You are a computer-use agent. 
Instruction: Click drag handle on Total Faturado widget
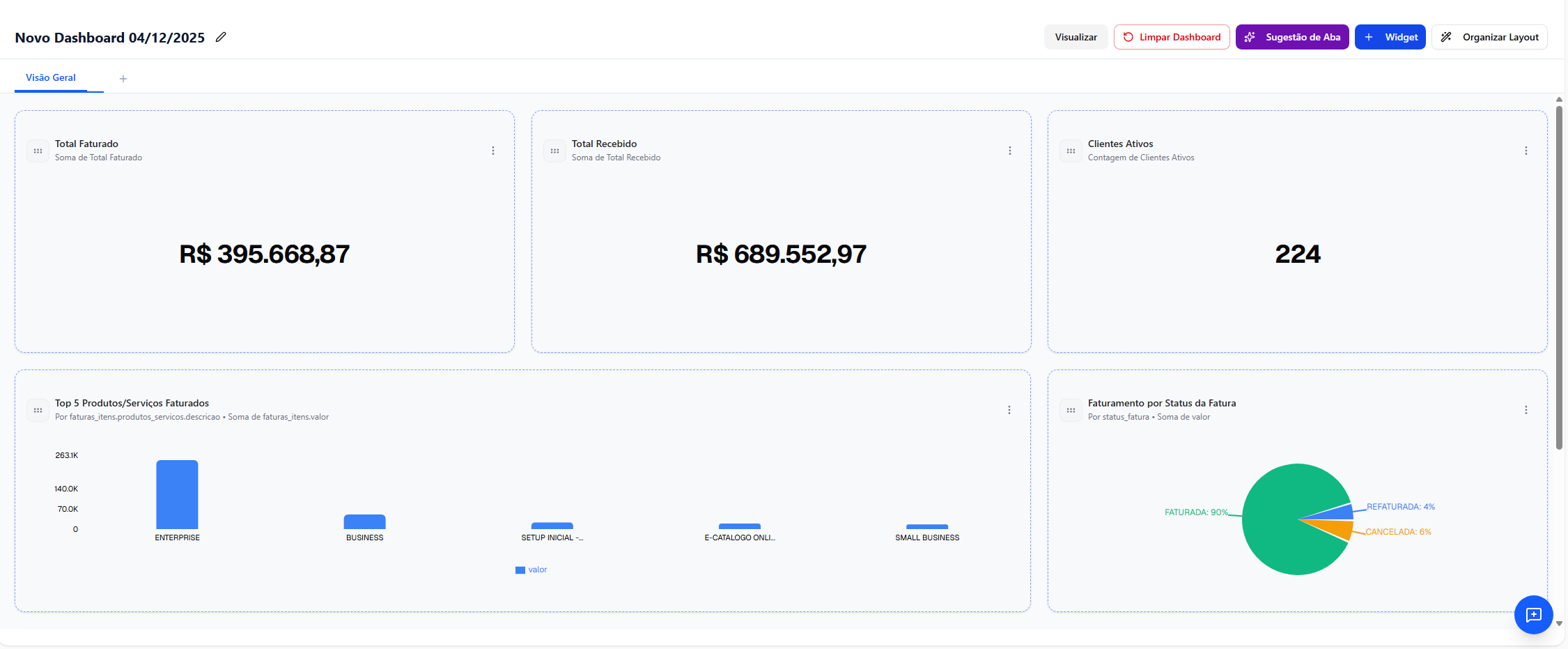(38, 151)
